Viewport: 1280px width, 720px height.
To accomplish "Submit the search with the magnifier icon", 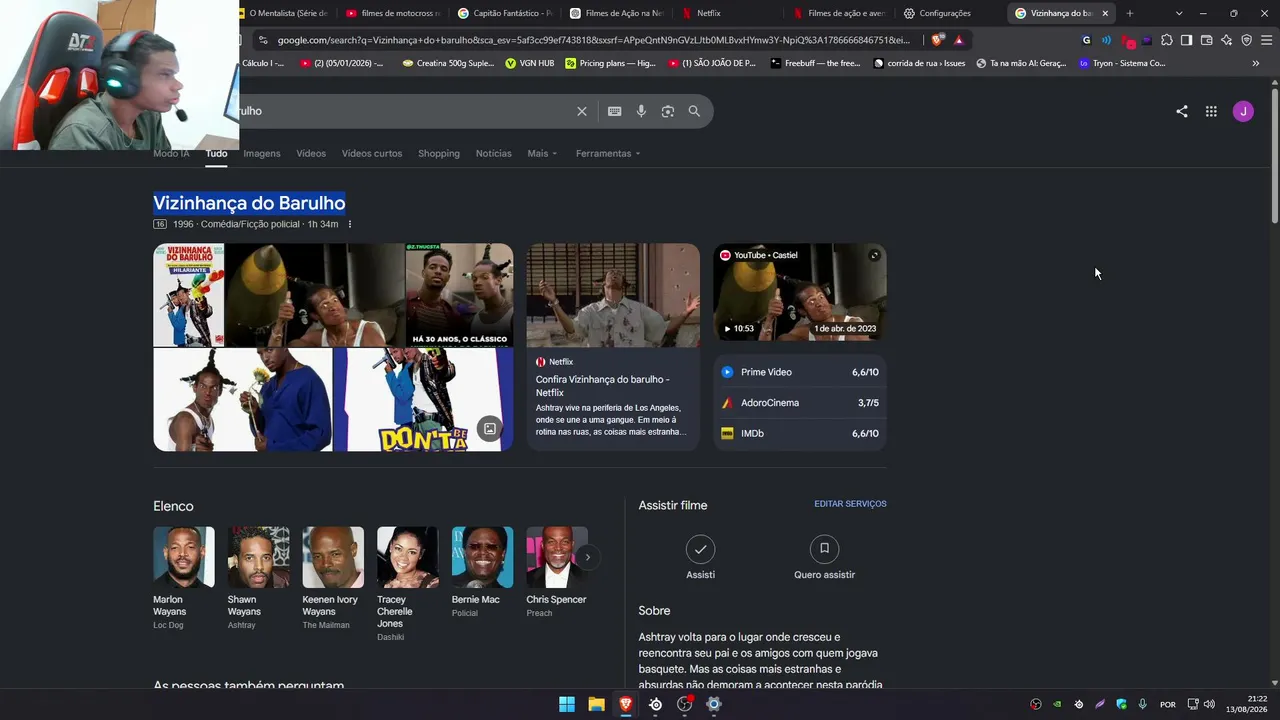I will tap(694, 111).
